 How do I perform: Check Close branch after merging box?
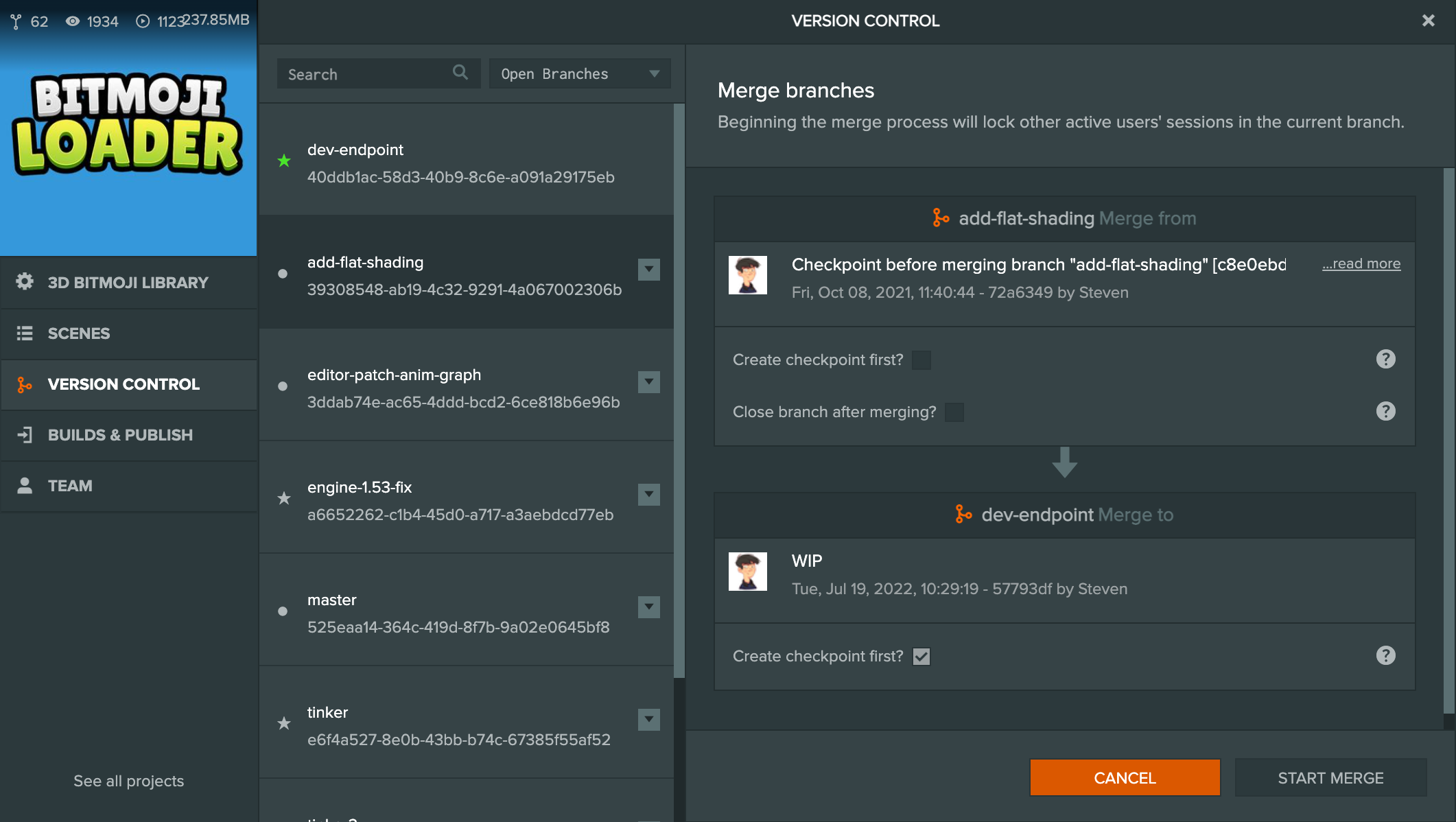pos(954,412)
